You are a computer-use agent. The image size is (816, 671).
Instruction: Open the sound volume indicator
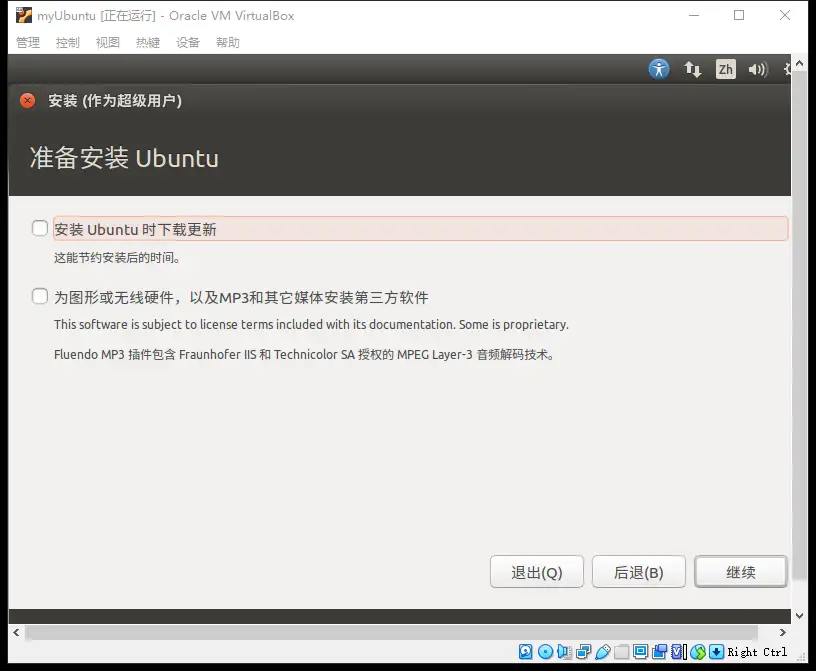(757, 69)
